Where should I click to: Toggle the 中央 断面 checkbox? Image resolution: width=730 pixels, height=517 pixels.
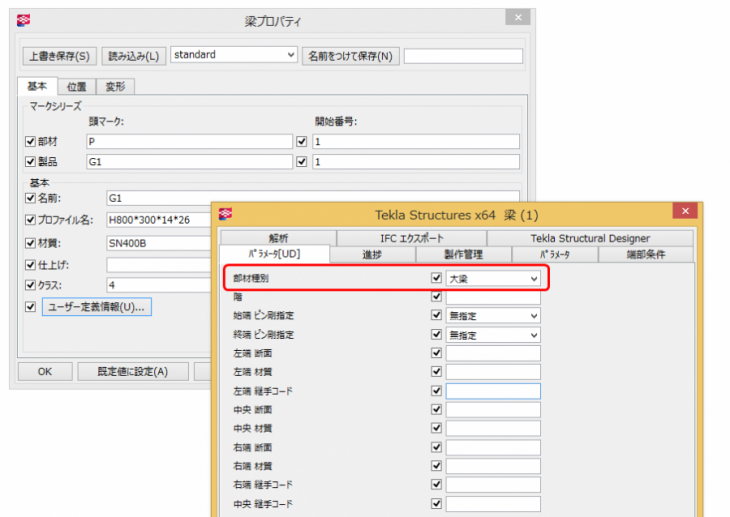point(436,409)
